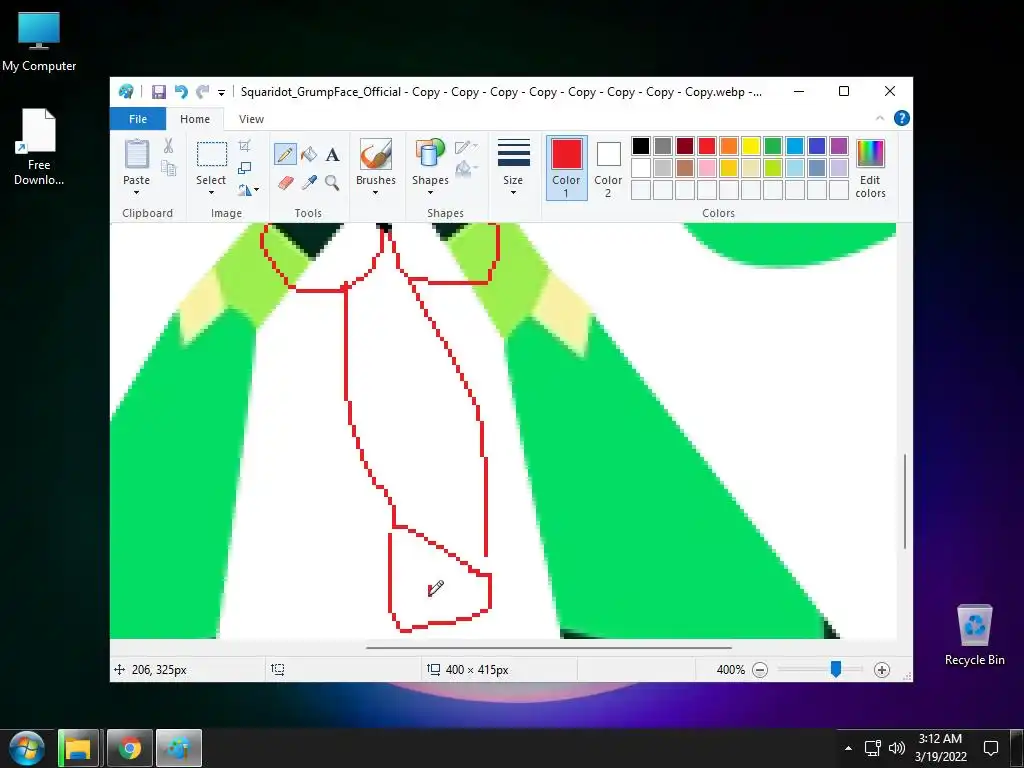The height and width of the screenshot is (768, 1024).
Task: Select the Color picker eyedropper tool
Action: click(x=309, y=182)
